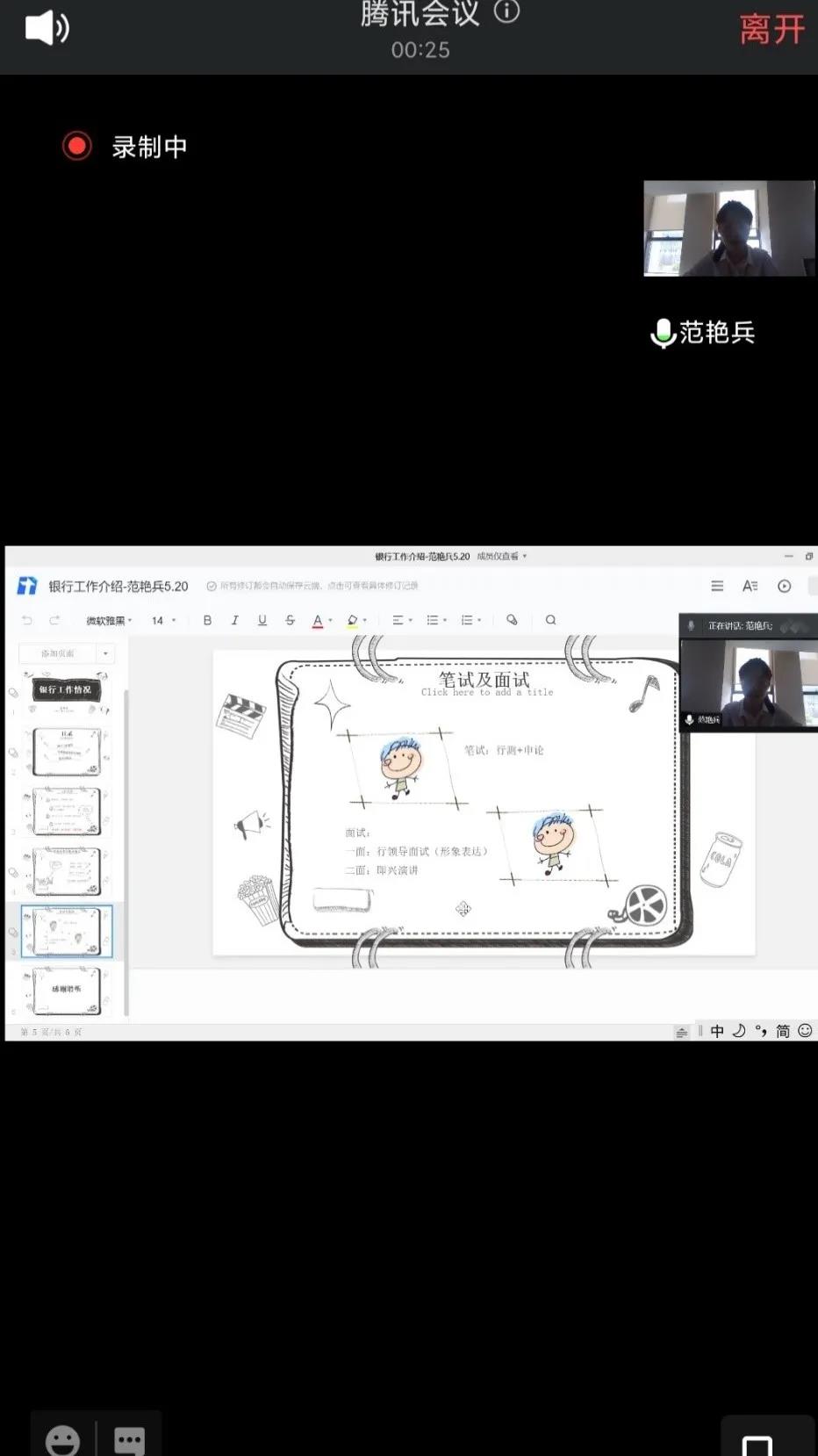Image resolution: width=818 pixels, height=1456 pixels.
Task: Click the search magnifier icon
Action: click(550, 620)
